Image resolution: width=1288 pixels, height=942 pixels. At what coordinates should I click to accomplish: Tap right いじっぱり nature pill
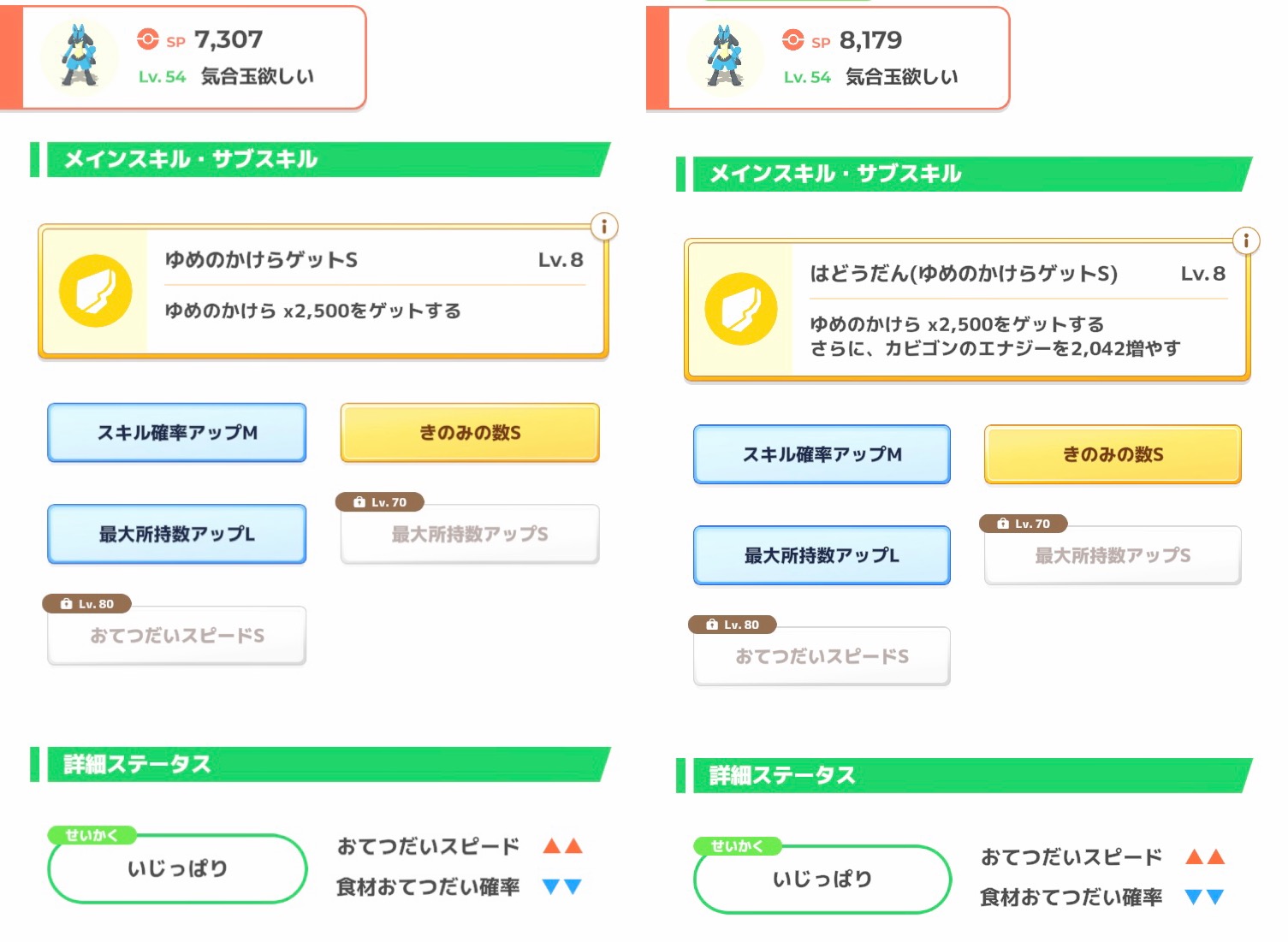[822, 880]
